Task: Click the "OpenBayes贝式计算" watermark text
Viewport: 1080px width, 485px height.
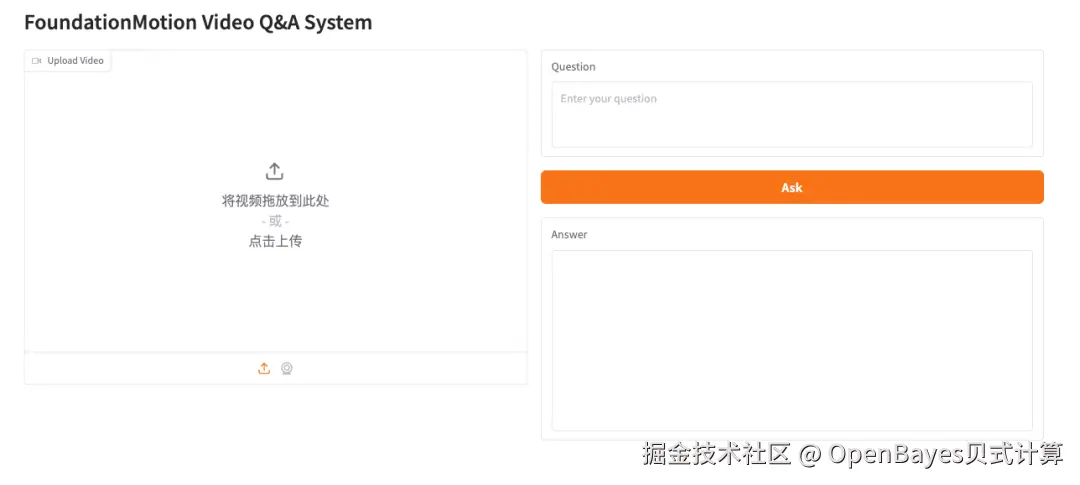Action: (x=945, y=455)
